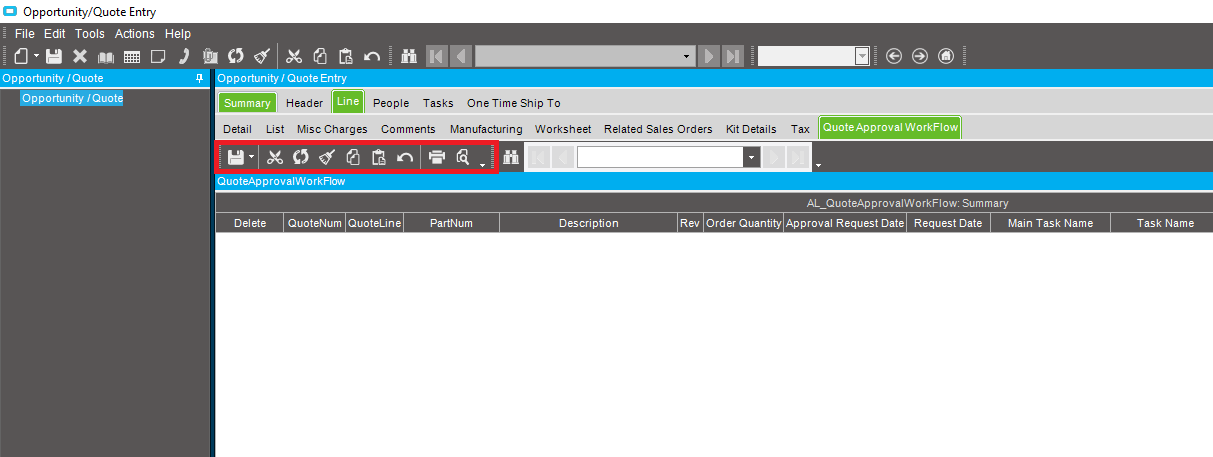Click the Home circle icon
This screenshot has width=1213, height=457.
coord(946,56)
